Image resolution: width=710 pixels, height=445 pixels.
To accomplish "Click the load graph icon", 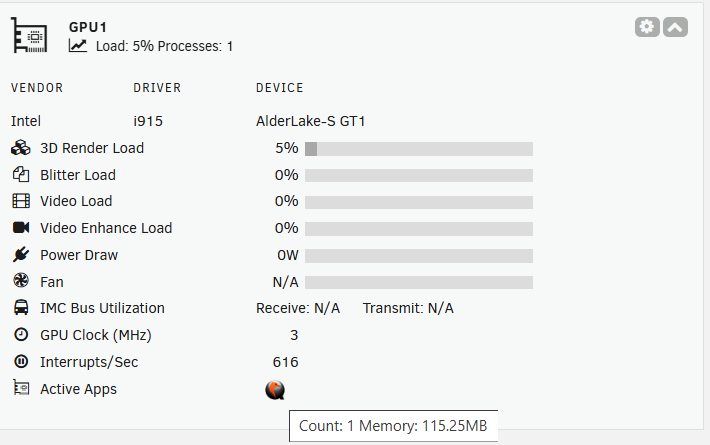I will point(78,46).
